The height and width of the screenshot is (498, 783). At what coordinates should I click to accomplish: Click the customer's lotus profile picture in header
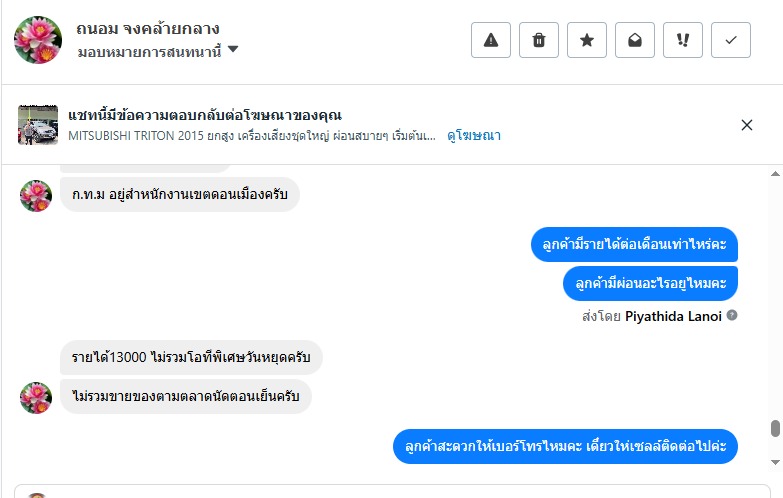38,40
